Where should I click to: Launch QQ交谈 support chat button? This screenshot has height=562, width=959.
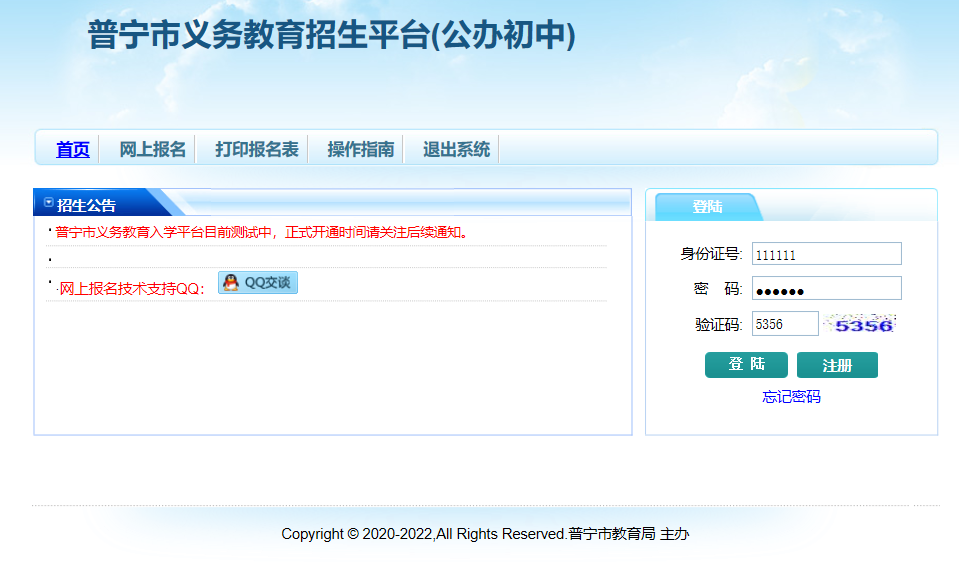click(258, 283)
